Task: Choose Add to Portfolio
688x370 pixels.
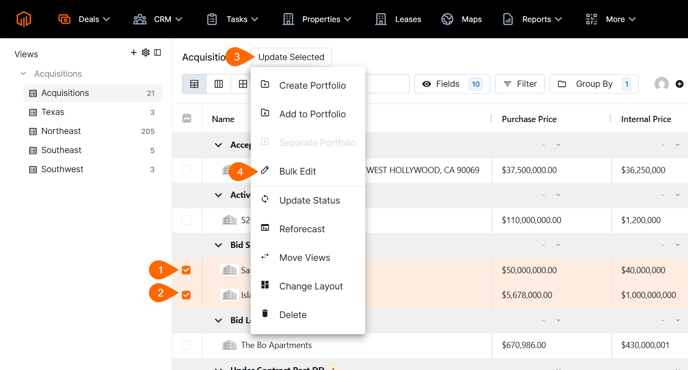Action: 308,114
